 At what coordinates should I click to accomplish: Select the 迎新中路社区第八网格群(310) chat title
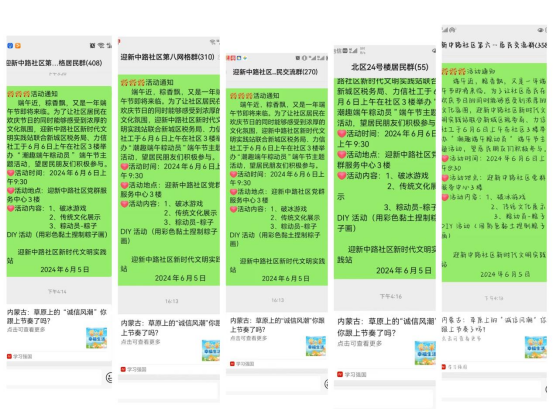point(168,57)
